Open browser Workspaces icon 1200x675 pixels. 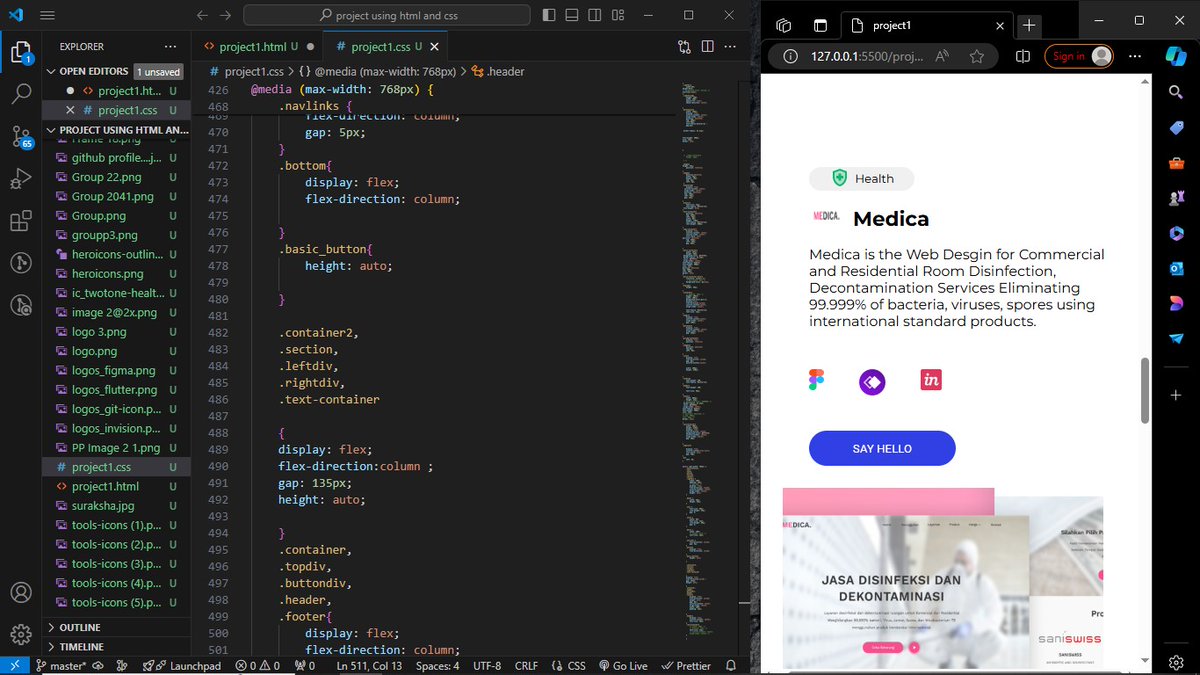[x=783, y=25]
